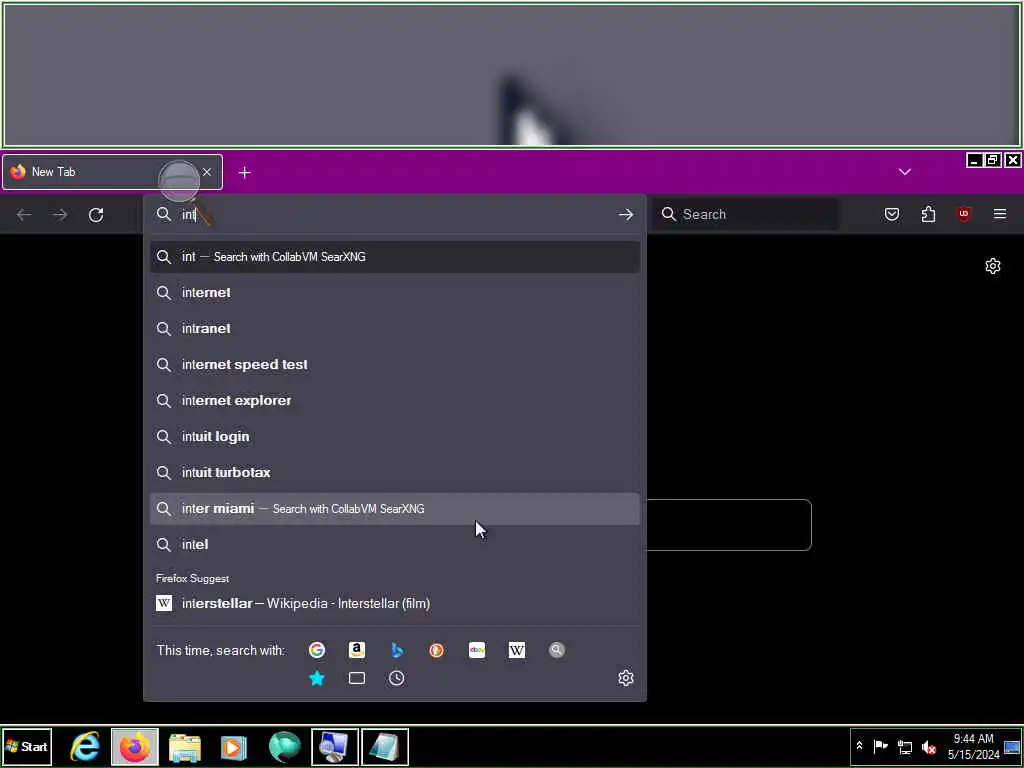Go forward to next page
The image size is (1024, 768).
coord(60,214)
